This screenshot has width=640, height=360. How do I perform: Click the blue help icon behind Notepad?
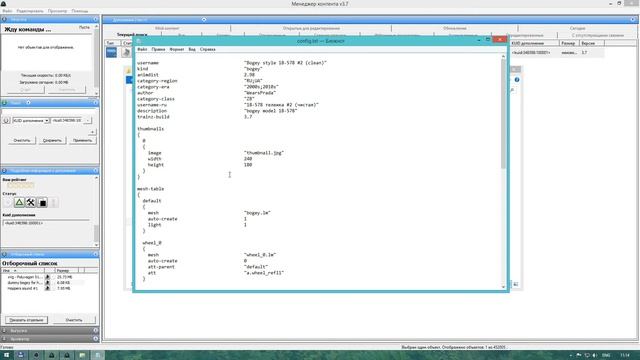tap(517, 80)
